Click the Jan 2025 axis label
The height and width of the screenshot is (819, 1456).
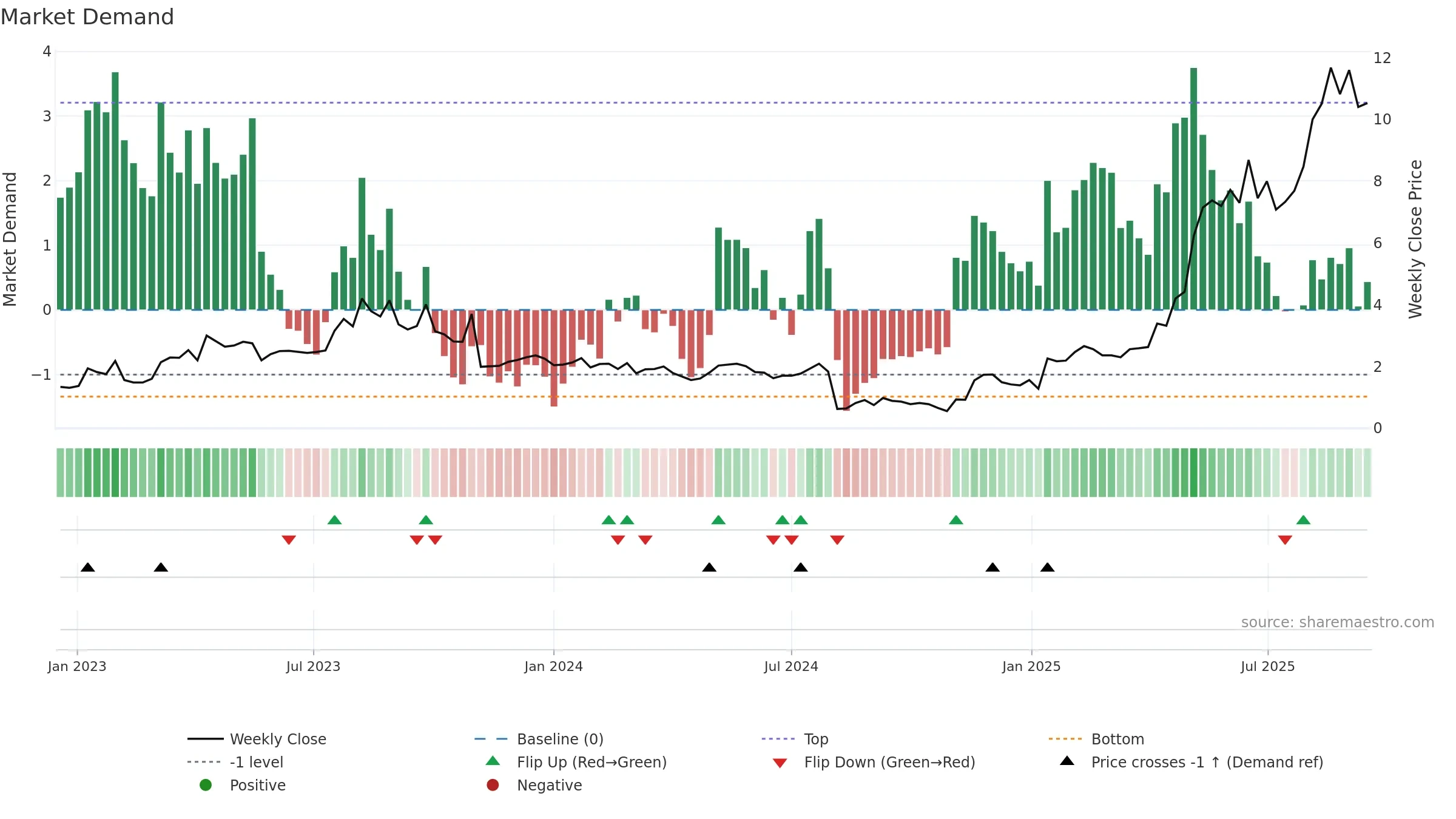click(x=1031, y=667)
